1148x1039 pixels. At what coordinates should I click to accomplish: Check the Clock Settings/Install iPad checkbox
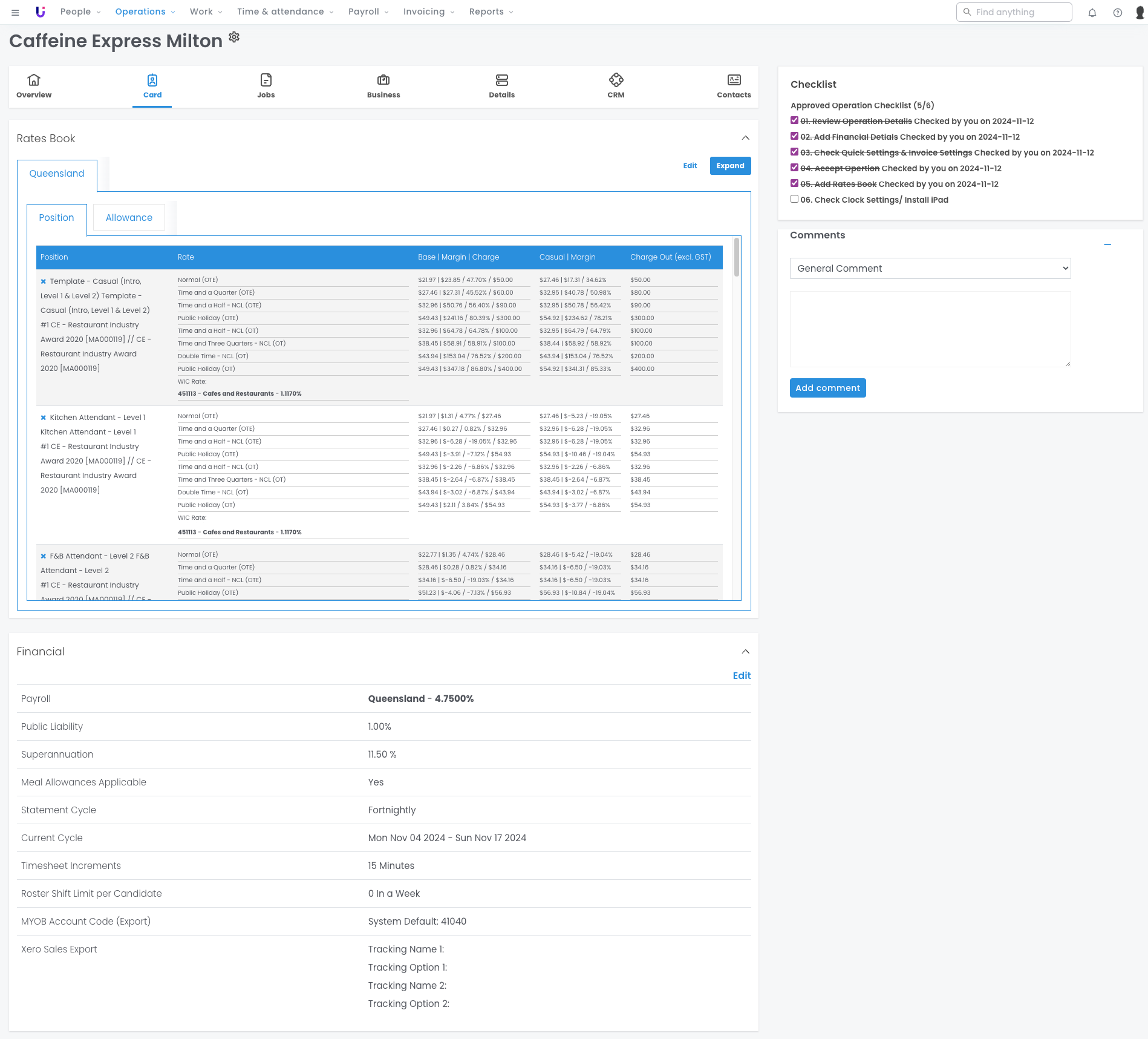(794, 199)
